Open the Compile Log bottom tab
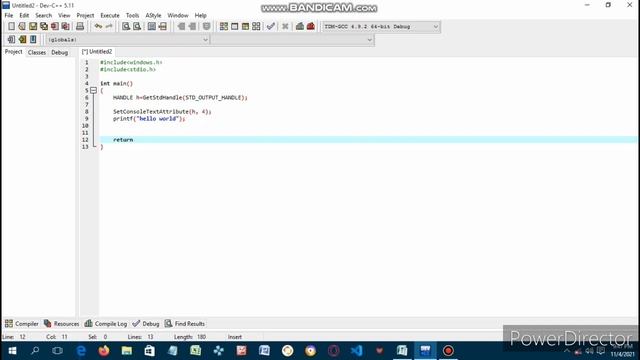This screenshot has width=640, height=360. [106, 323]
